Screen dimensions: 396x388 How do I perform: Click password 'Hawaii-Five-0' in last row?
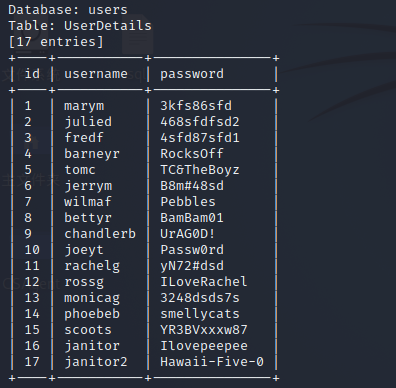coord(212,362)
